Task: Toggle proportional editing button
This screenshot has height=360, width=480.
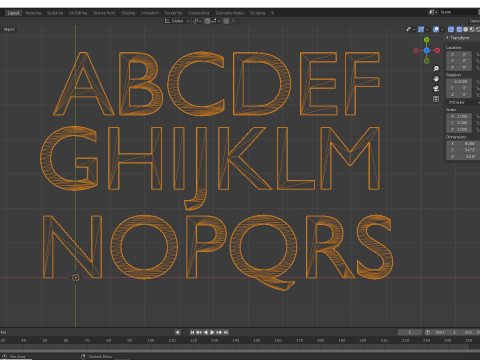Action: 226,21
